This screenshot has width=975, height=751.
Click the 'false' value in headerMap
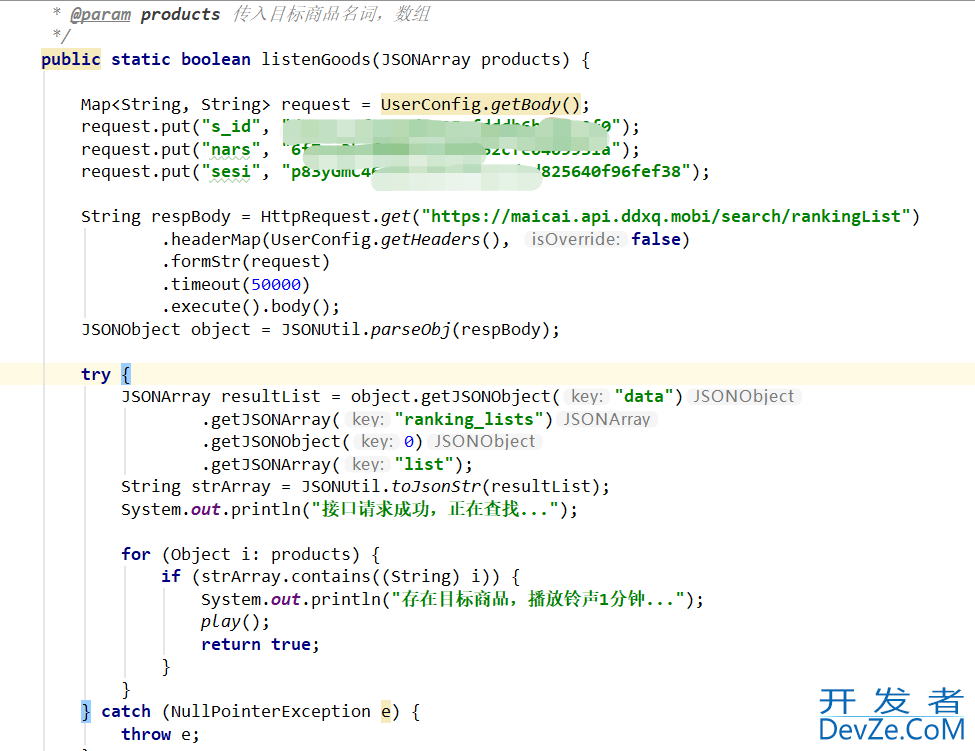pyautogui.click(x=655, y=239)
